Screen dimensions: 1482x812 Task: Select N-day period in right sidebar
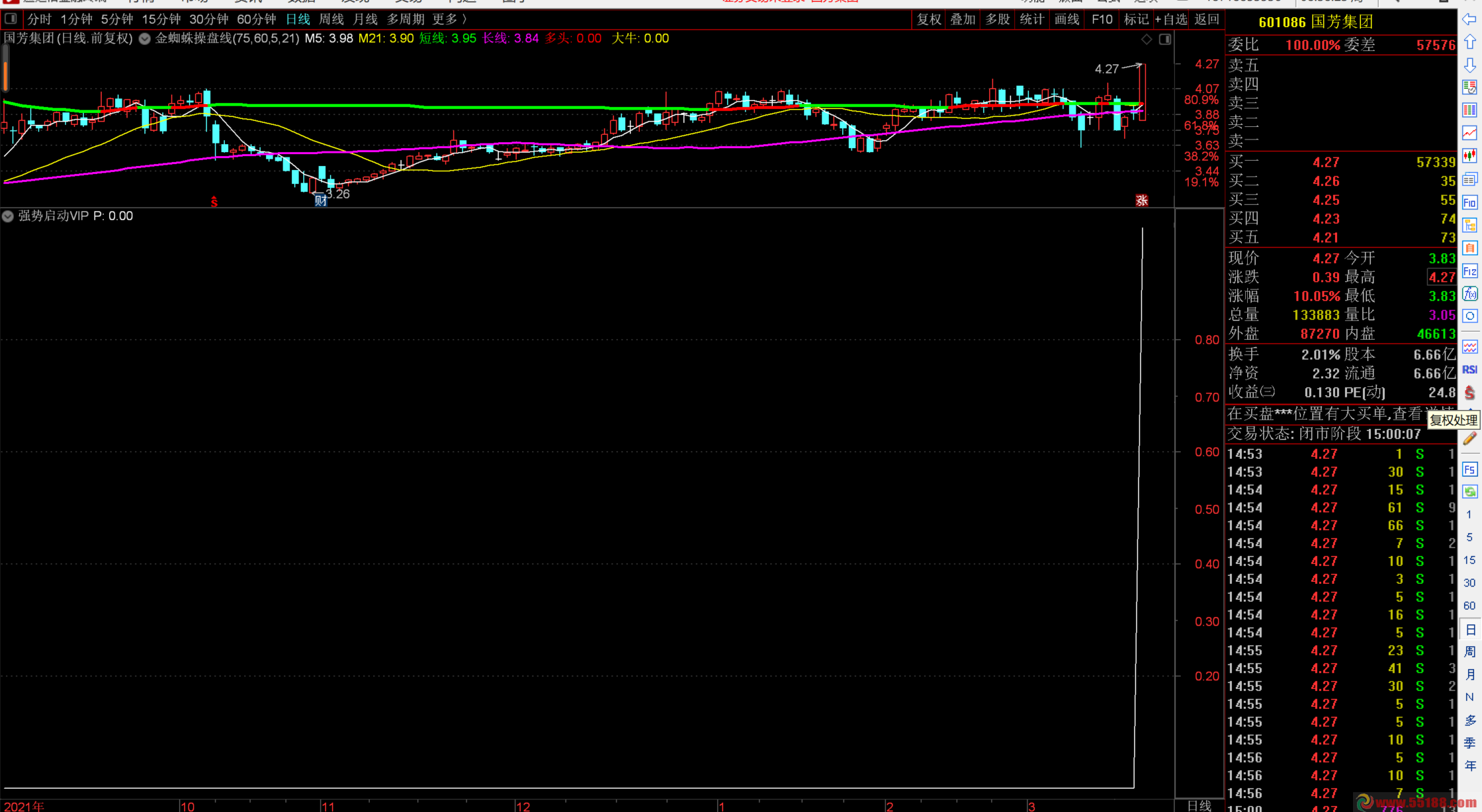pyautogui.click(x=1469, y=698)
